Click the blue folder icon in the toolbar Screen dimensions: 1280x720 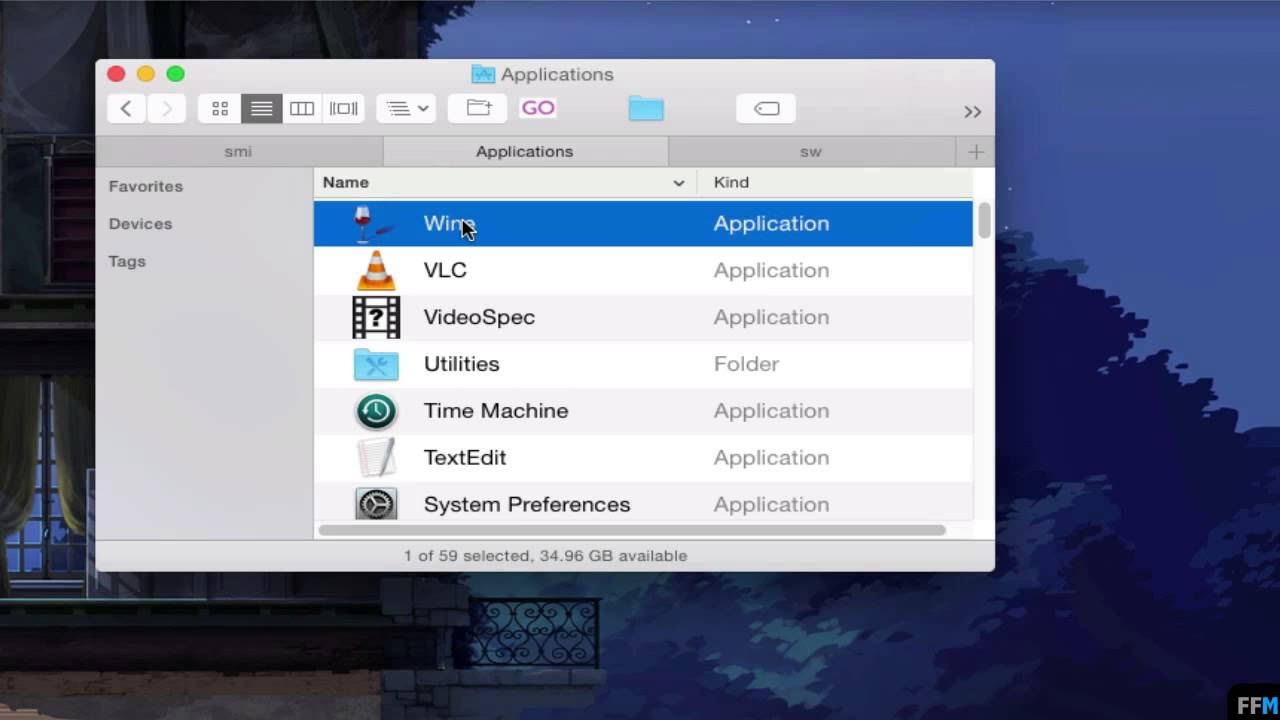pyautogui.click(x=646, y=109)
